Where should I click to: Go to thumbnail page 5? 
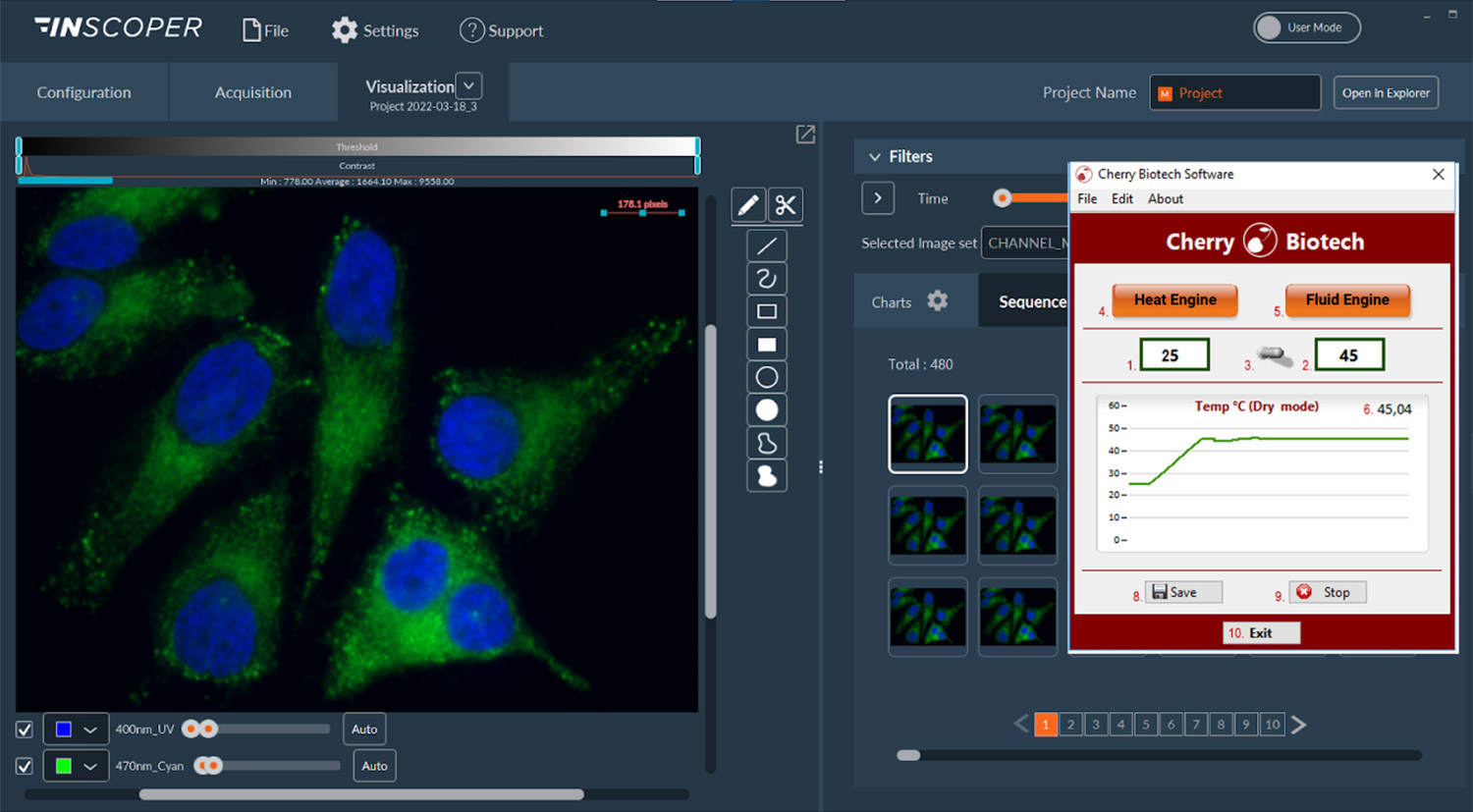pos(1146,725)
